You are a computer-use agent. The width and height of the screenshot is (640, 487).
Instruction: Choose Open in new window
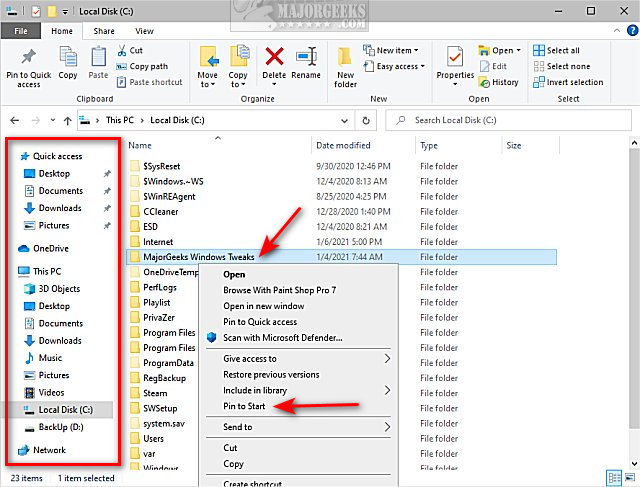click(264, 306)
